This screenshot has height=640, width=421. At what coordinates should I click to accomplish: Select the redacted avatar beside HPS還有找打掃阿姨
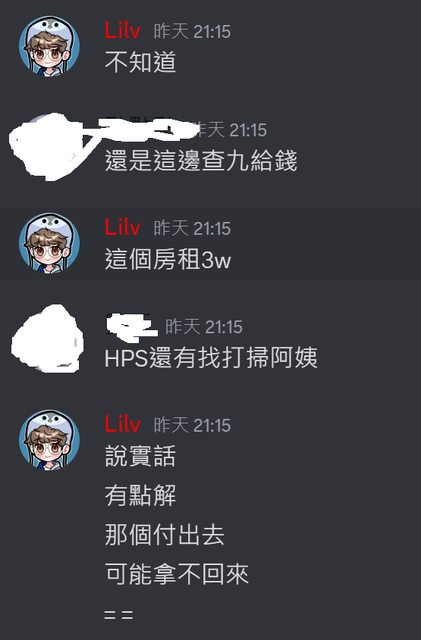tap(48, 339)
